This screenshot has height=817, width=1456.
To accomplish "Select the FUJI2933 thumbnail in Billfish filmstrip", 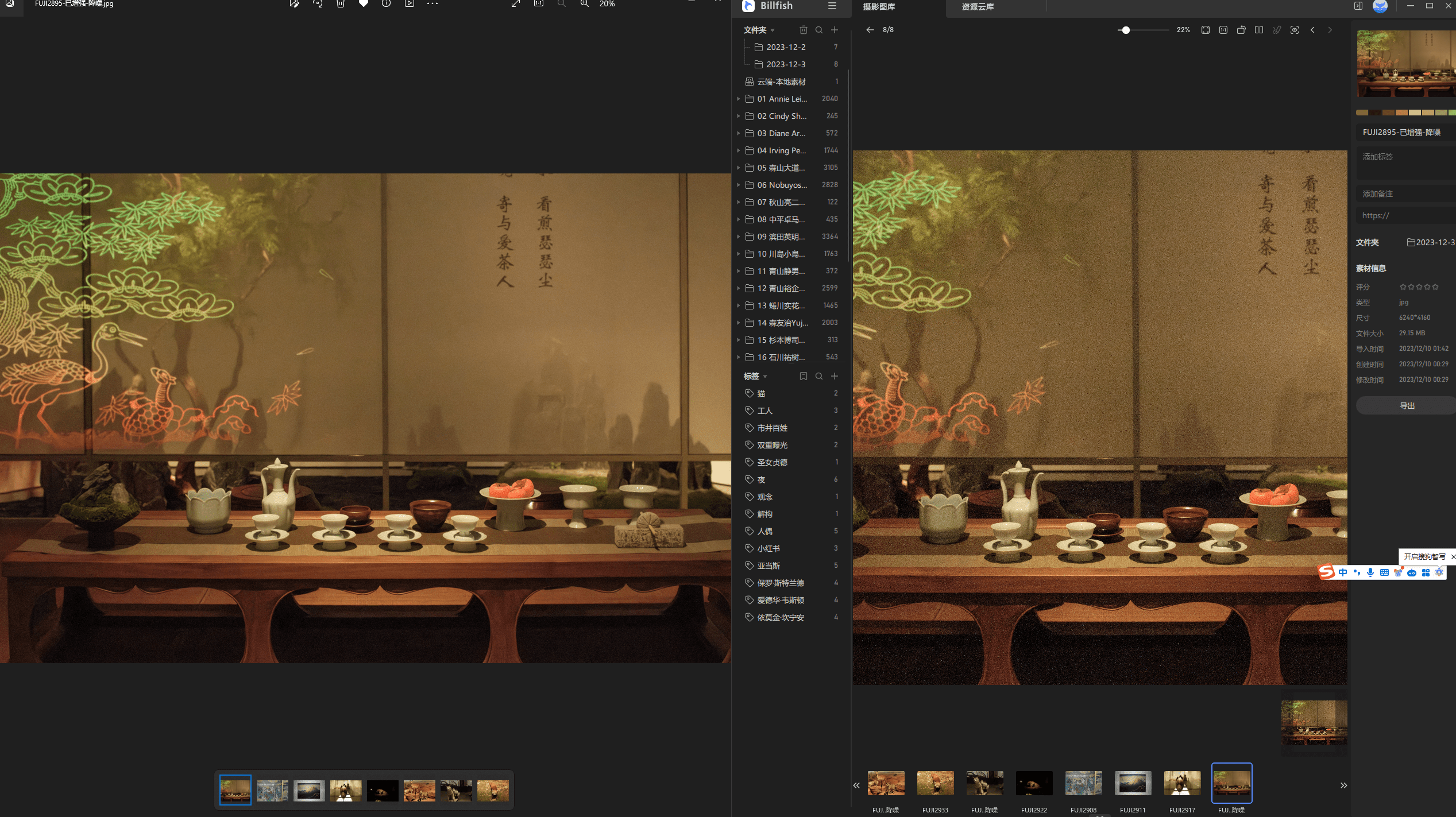I will 935,783.
